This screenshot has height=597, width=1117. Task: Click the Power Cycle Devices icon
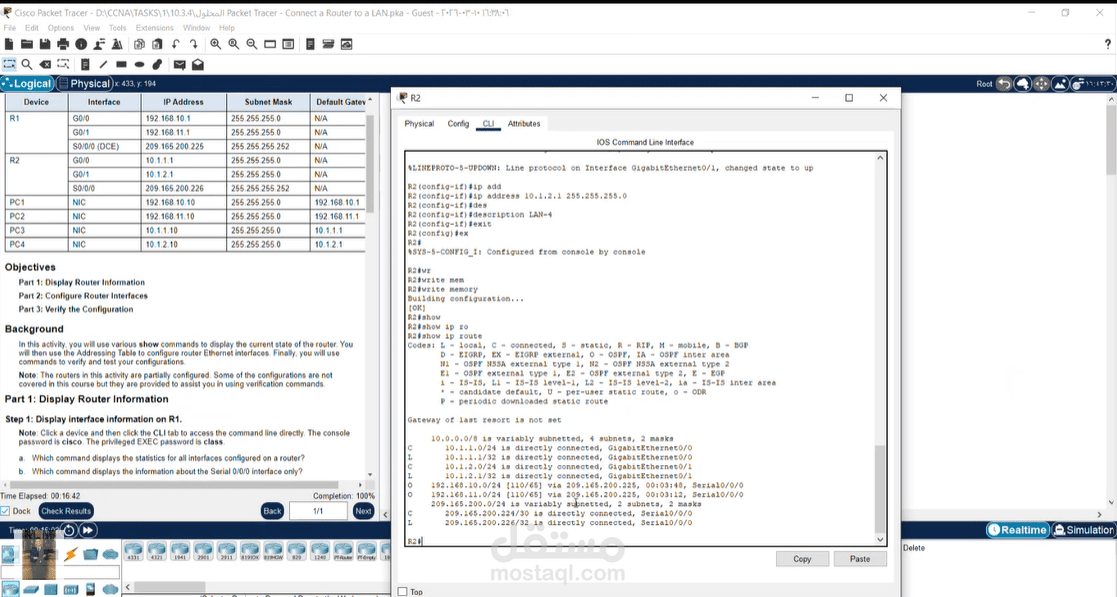(69, 530)
